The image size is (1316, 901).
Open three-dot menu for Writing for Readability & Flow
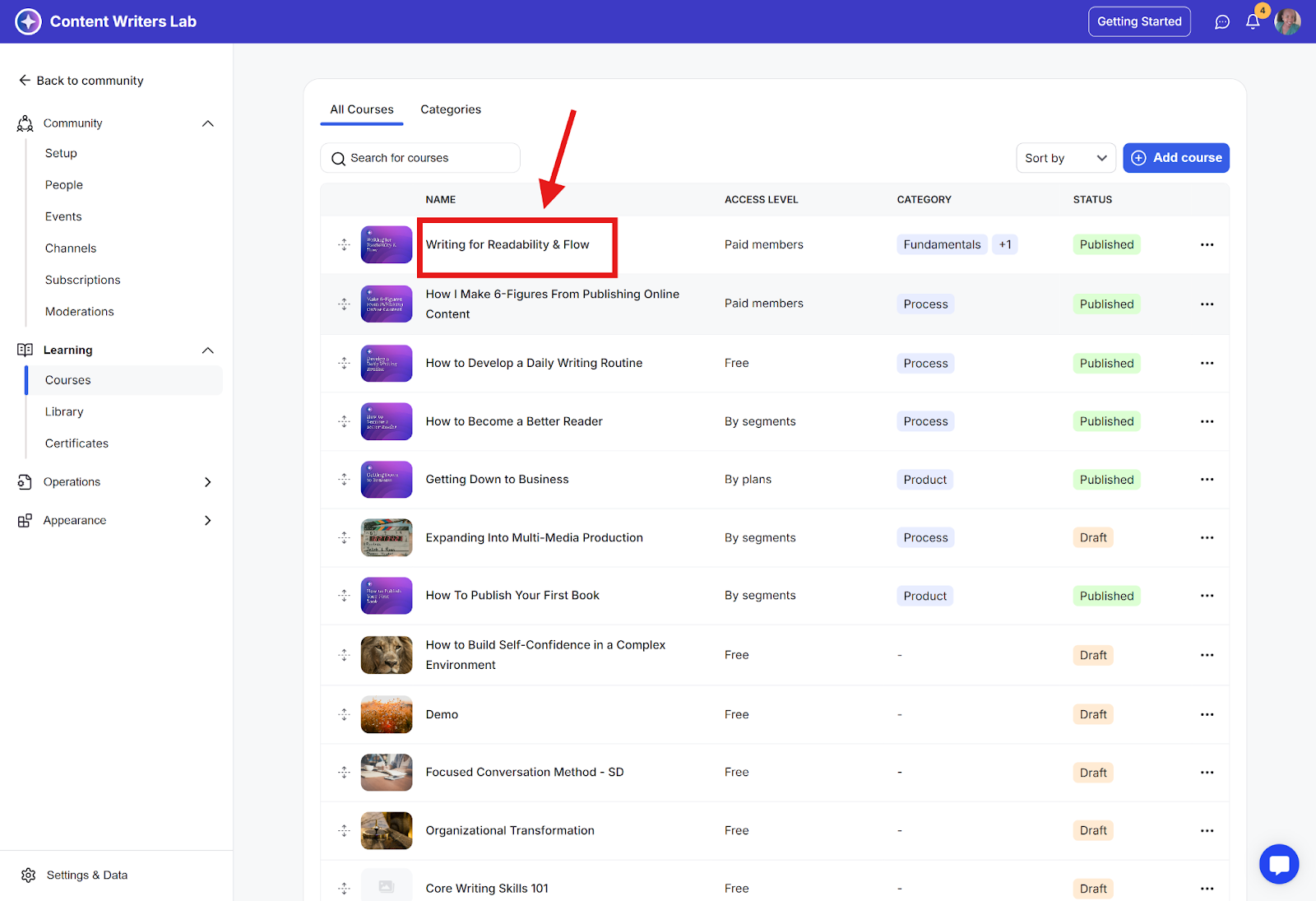pos(1207,244)
